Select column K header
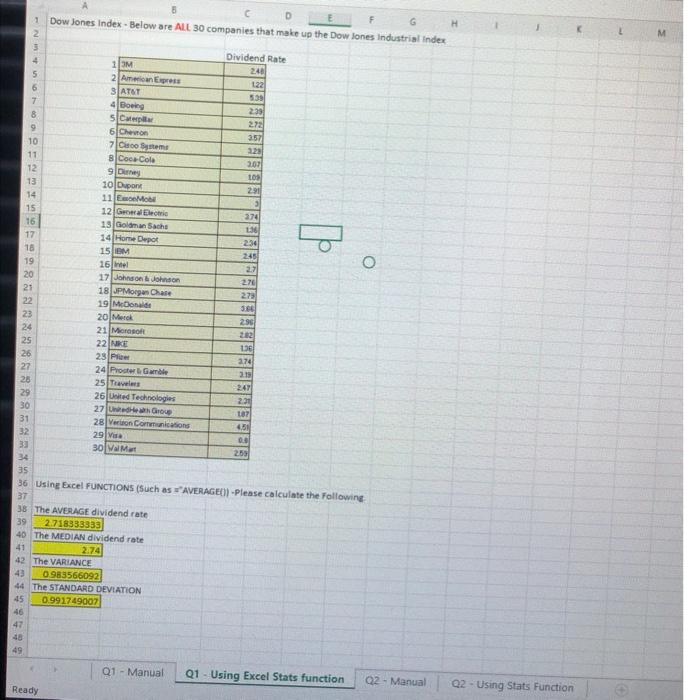This screenshot has height=700, width=684. tap(579, 29)
